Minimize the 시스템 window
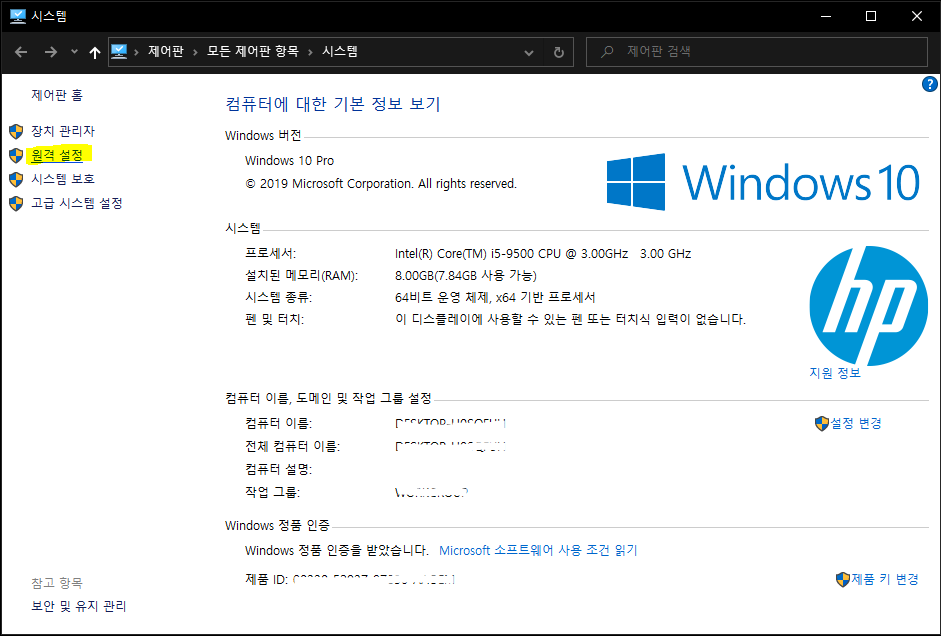The width and height of the screenshot is (941, 636). 825,16
